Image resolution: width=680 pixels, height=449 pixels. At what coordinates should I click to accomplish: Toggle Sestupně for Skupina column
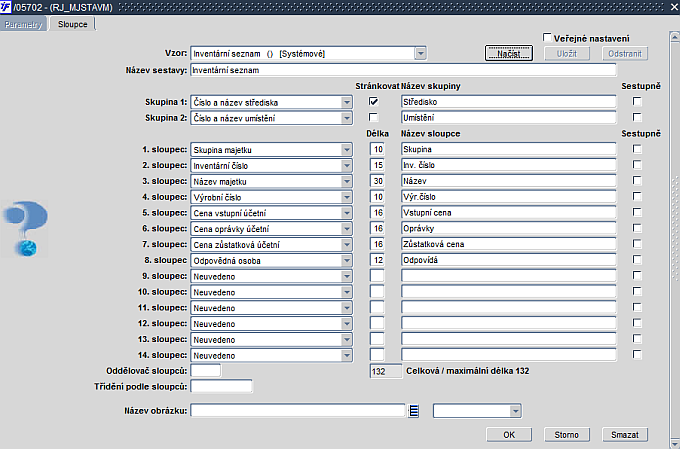coord(637,149)
